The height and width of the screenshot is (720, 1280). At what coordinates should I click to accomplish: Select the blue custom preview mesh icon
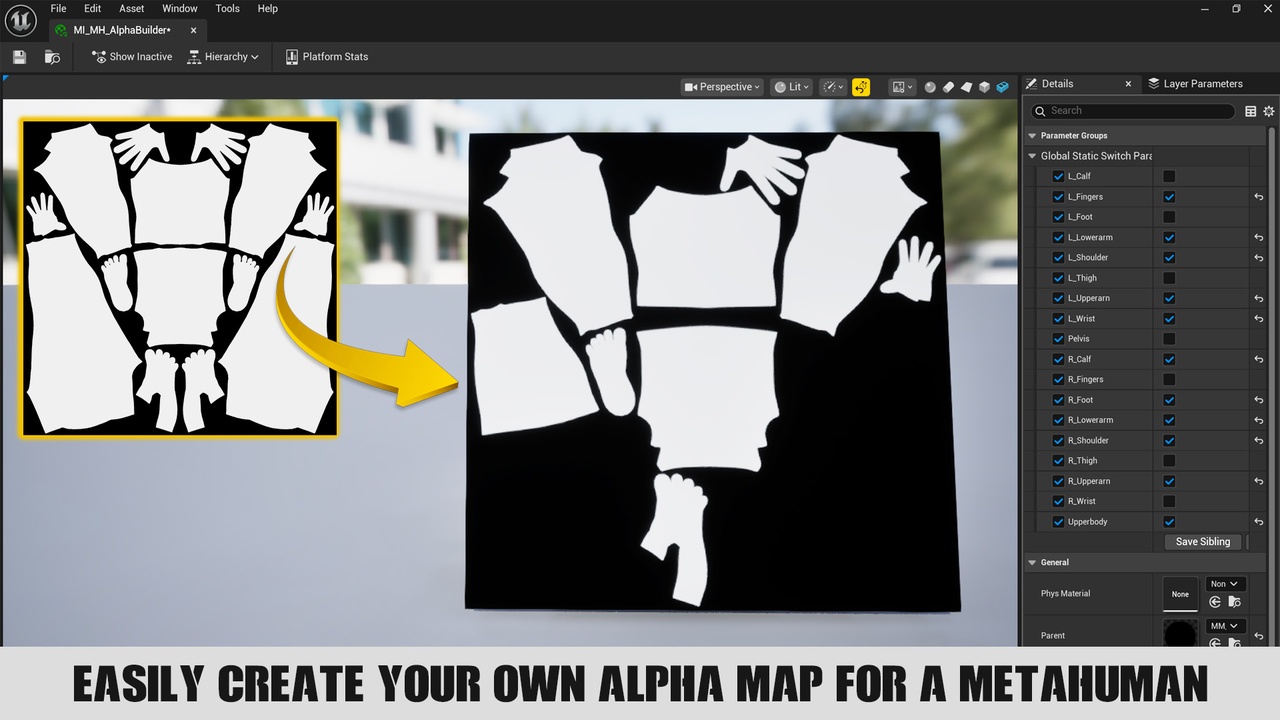[x=1003, y=87]
